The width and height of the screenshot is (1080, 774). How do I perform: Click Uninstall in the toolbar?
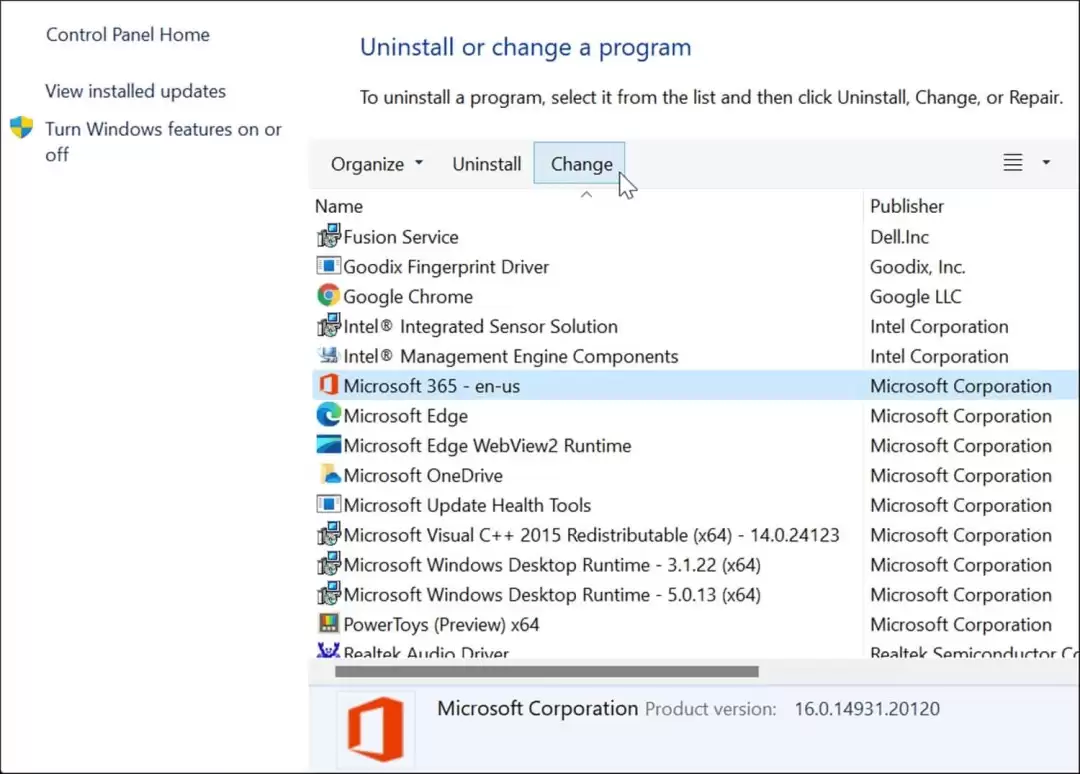486,164
